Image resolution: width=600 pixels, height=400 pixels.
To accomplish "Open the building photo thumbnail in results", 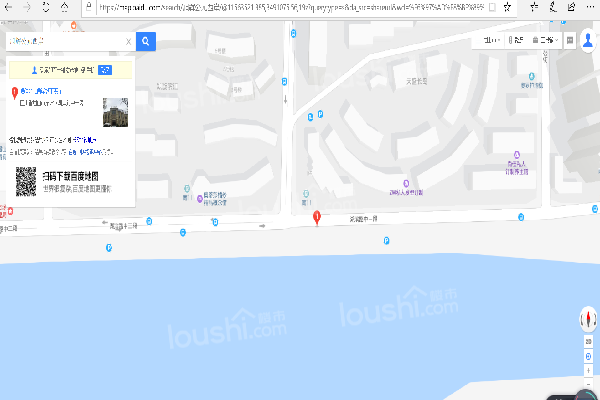I will 116,112.
